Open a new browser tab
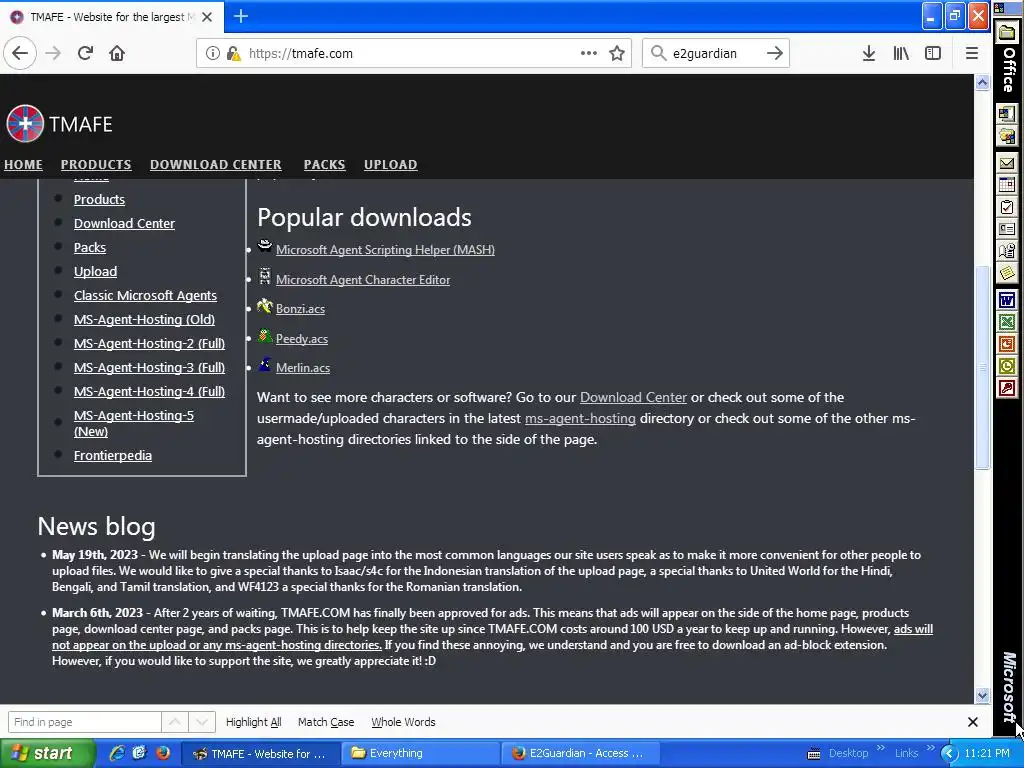 [240, 16]
